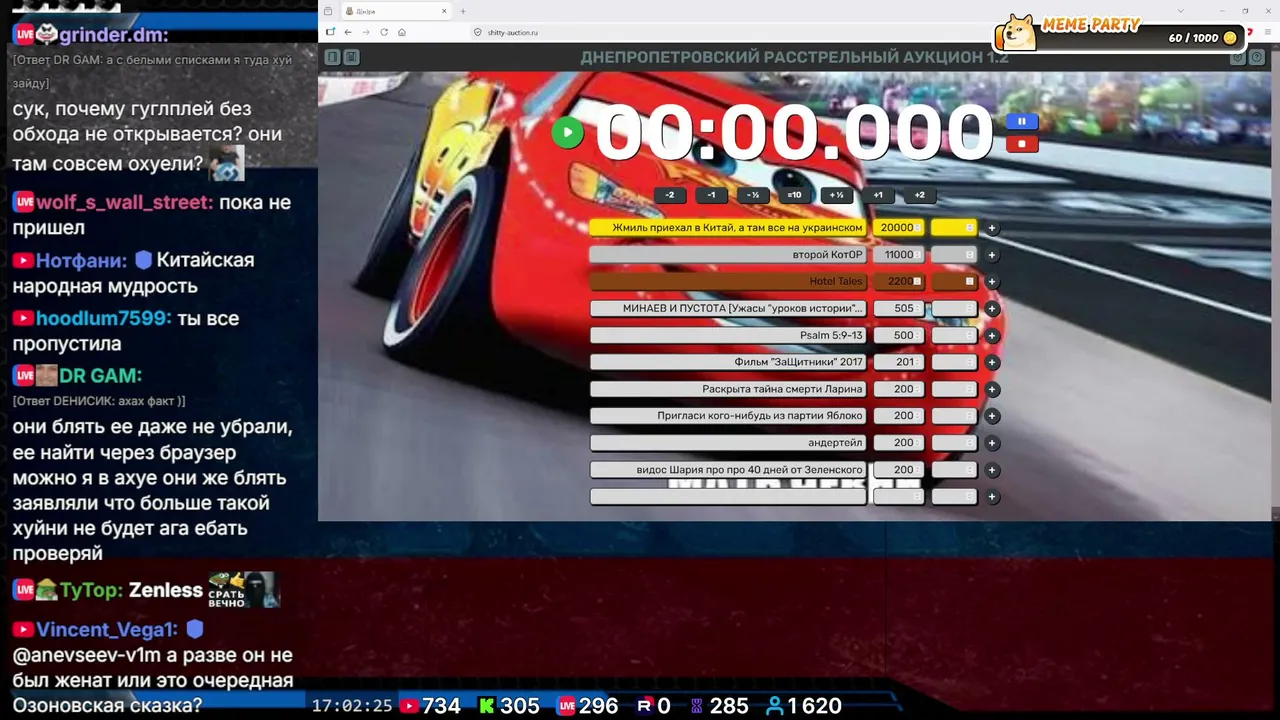Go back using the browser back arrow
Image resolution: width=1280 pixels, height=720 pixels.
(347, 32)
